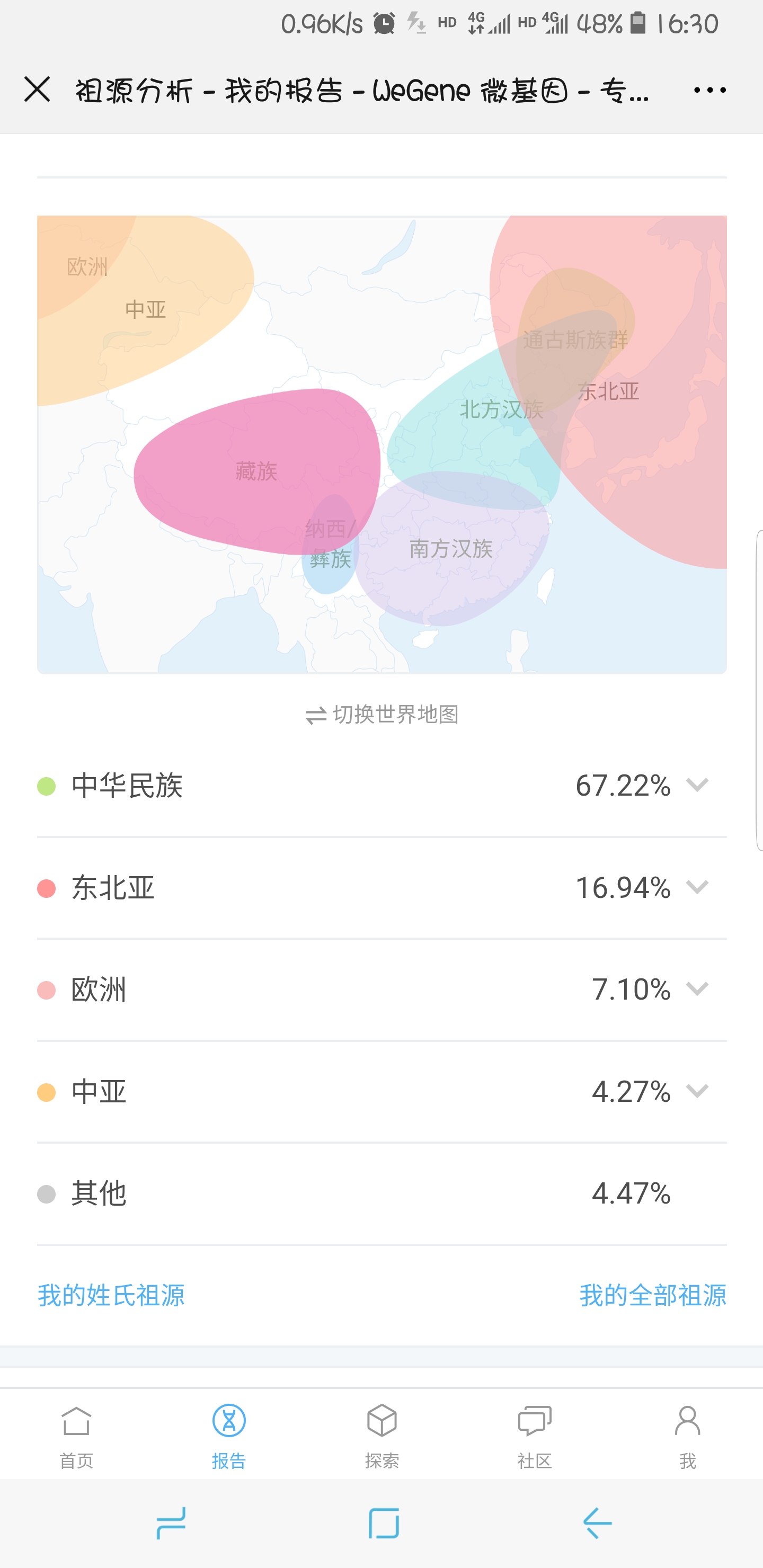The image size is (763, 1568).
Task: Expand the 欧洲 7.10% ancestry chevron
Action: pos(697,988)
